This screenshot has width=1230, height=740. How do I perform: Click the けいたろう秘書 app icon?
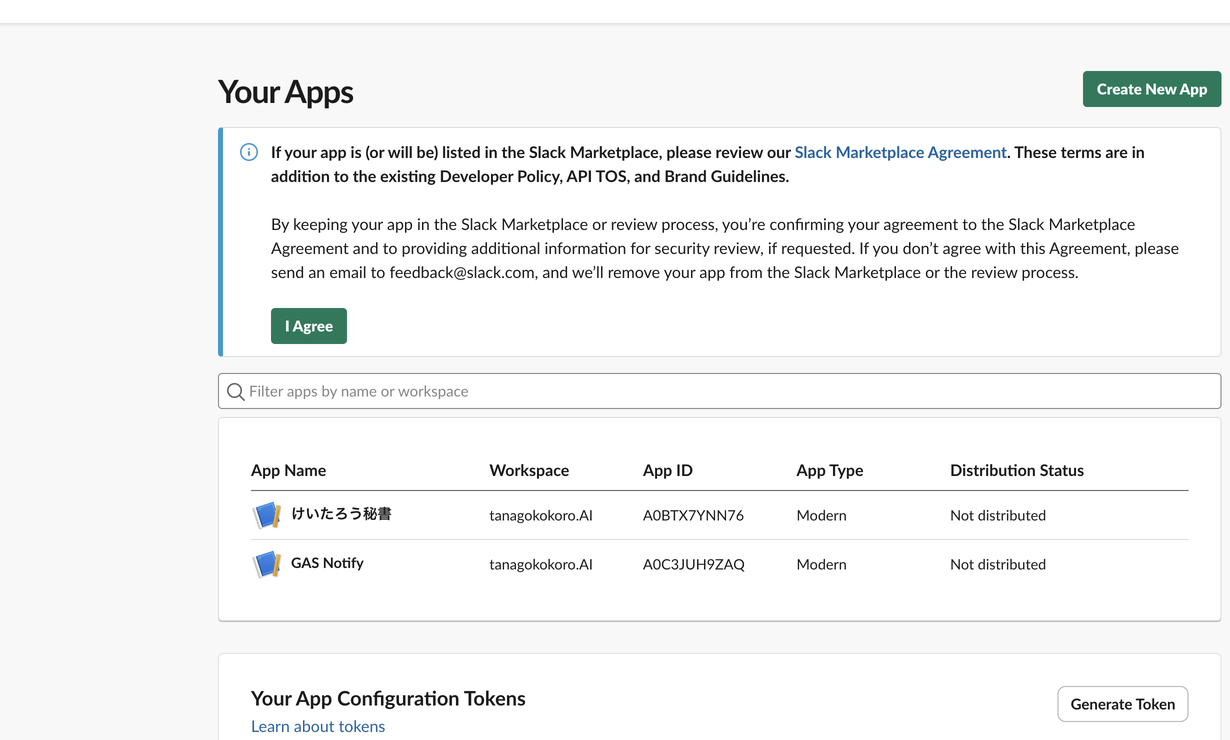pyautogui.click(x=266, y=515)
